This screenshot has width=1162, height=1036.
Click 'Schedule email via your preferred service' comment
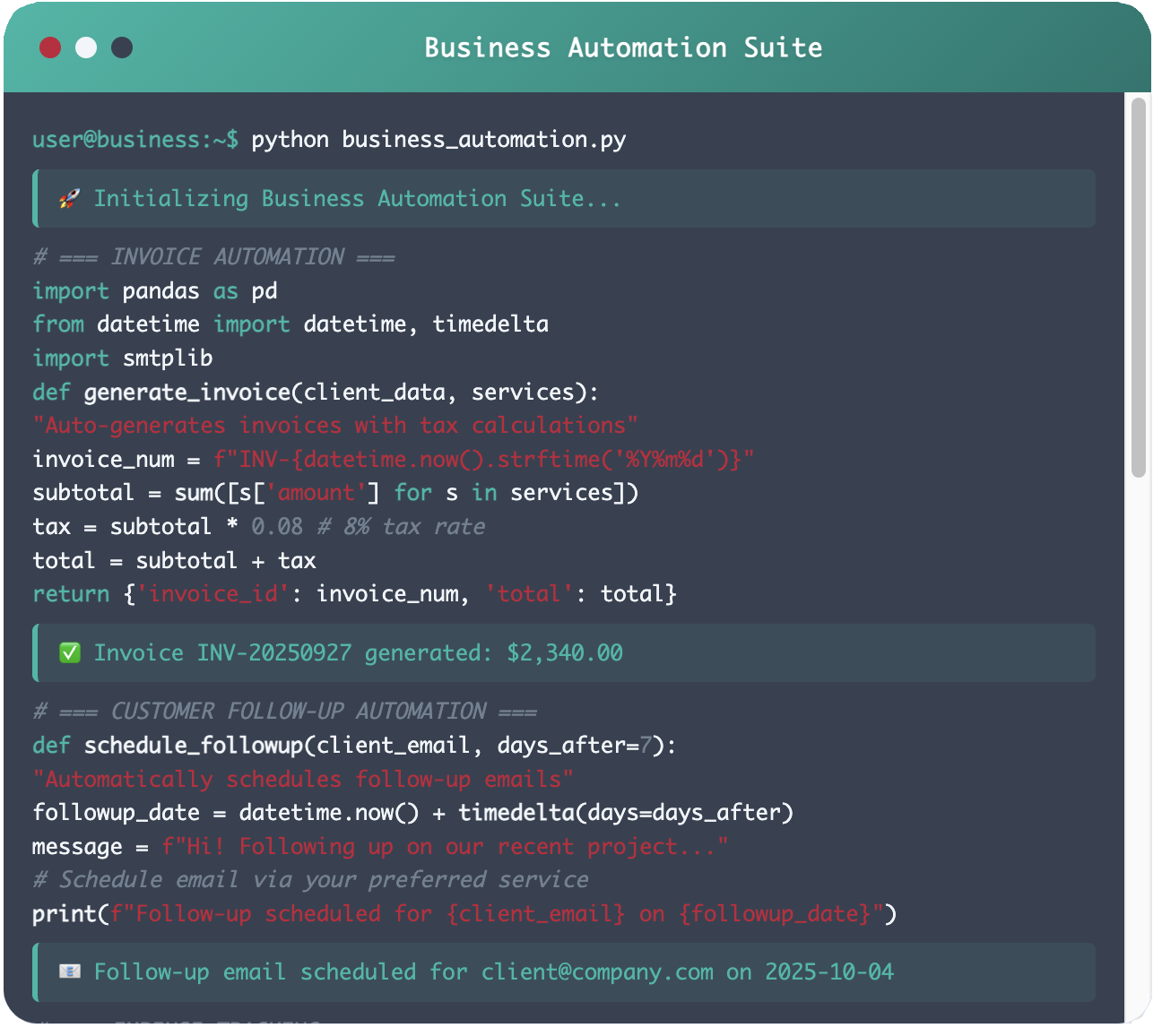point(310,880)
